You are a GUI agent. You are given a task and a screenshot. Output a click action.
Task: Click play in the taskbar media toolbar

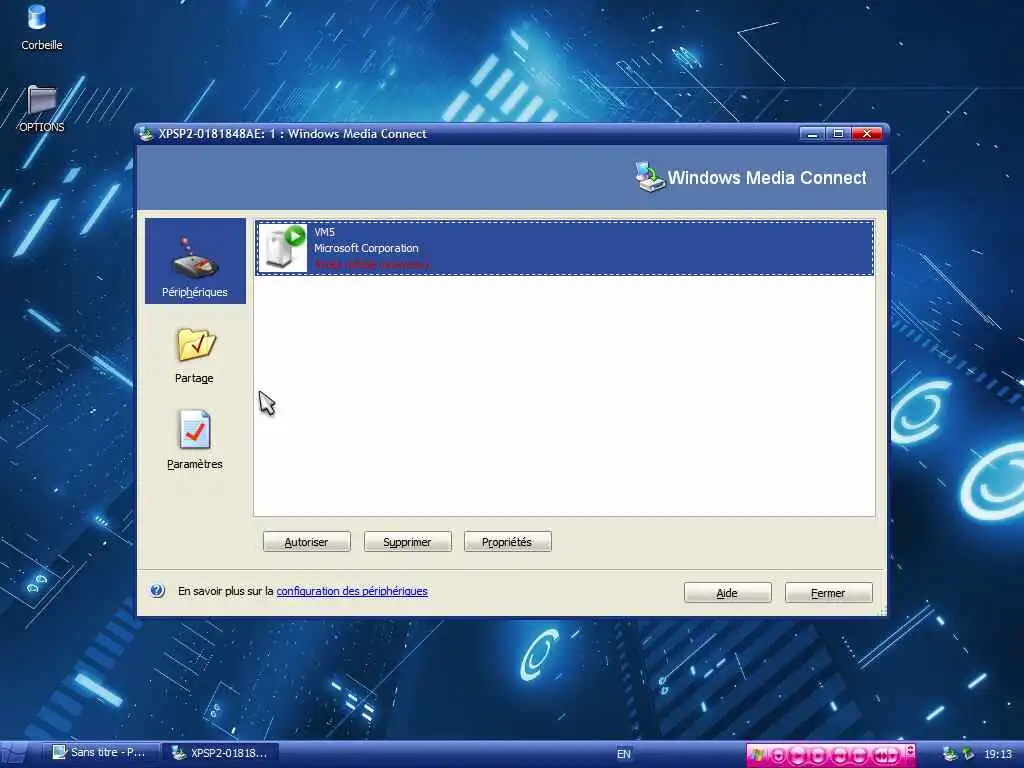798,755
